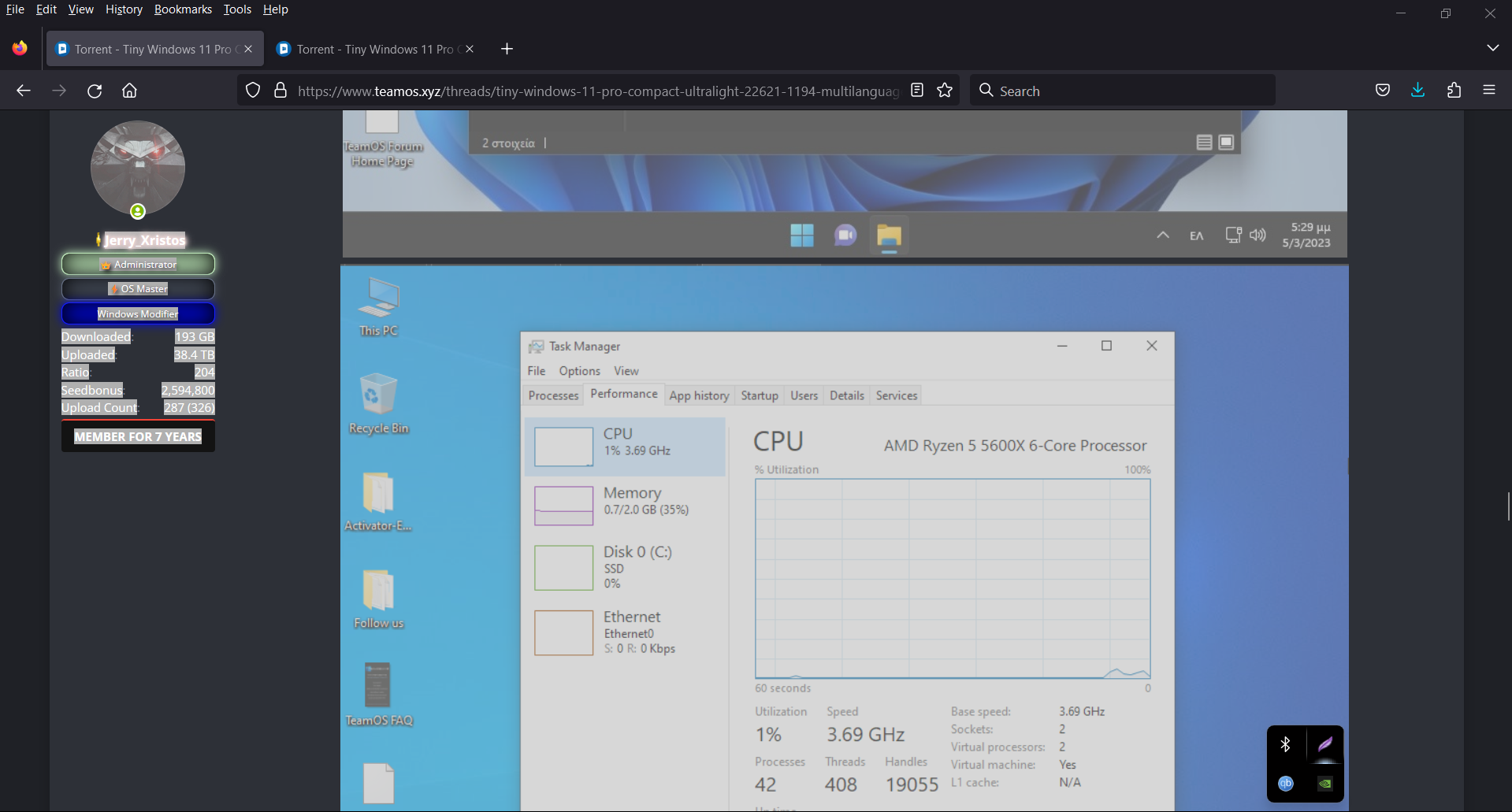The height and width of the screenshot is (812, 1512).
Task: Click the green online status icon on avatar
Action: 138,211
